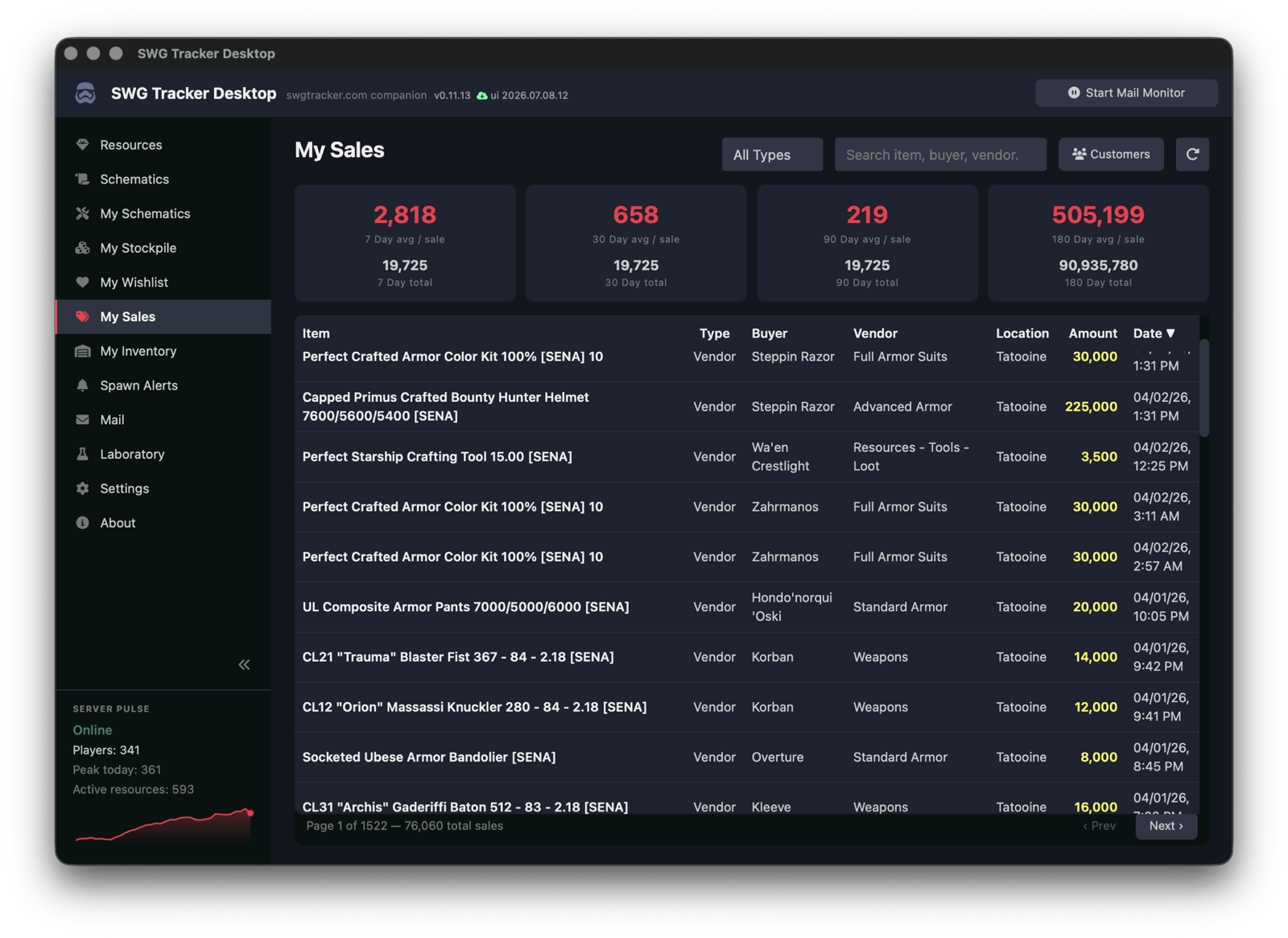Sort table by Location column header
This screenshot has height=938, width=1288.
(1022, 333)
